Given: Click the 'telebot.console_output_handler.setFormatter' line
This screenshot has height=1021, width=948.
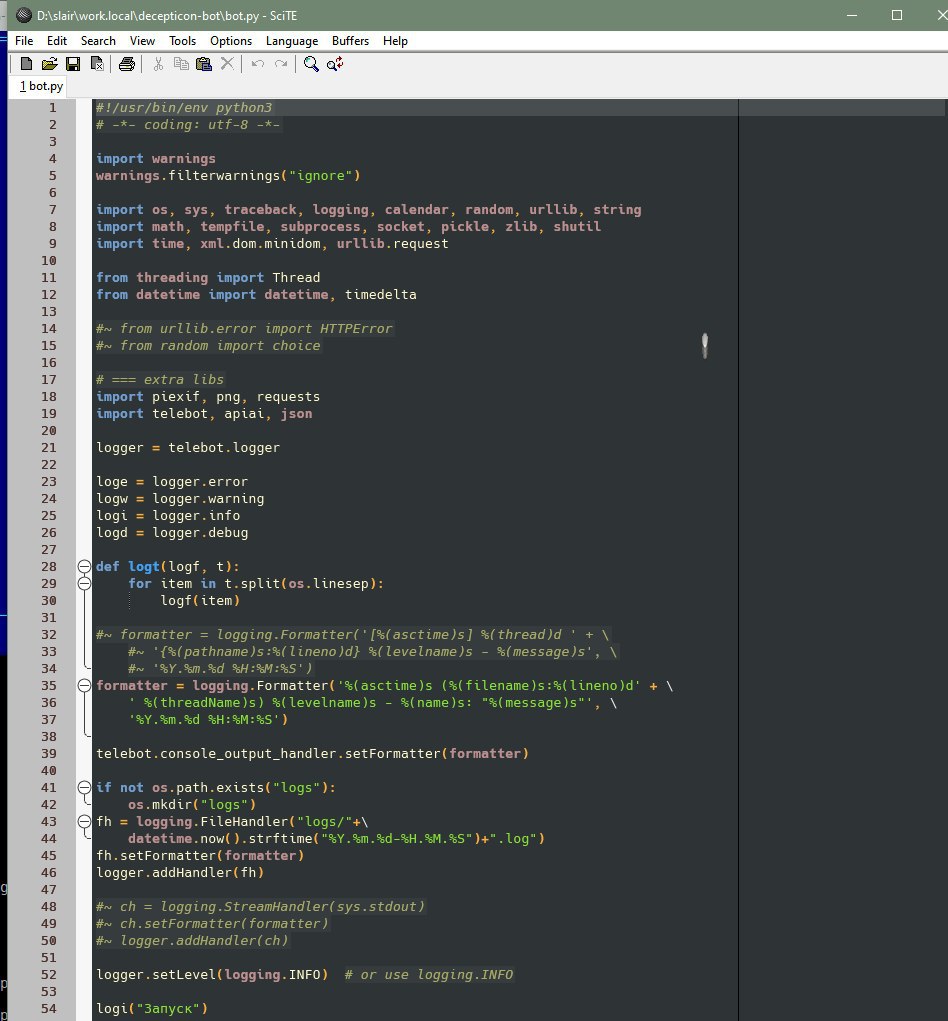Looking at the screenshot, I should 313,754.
